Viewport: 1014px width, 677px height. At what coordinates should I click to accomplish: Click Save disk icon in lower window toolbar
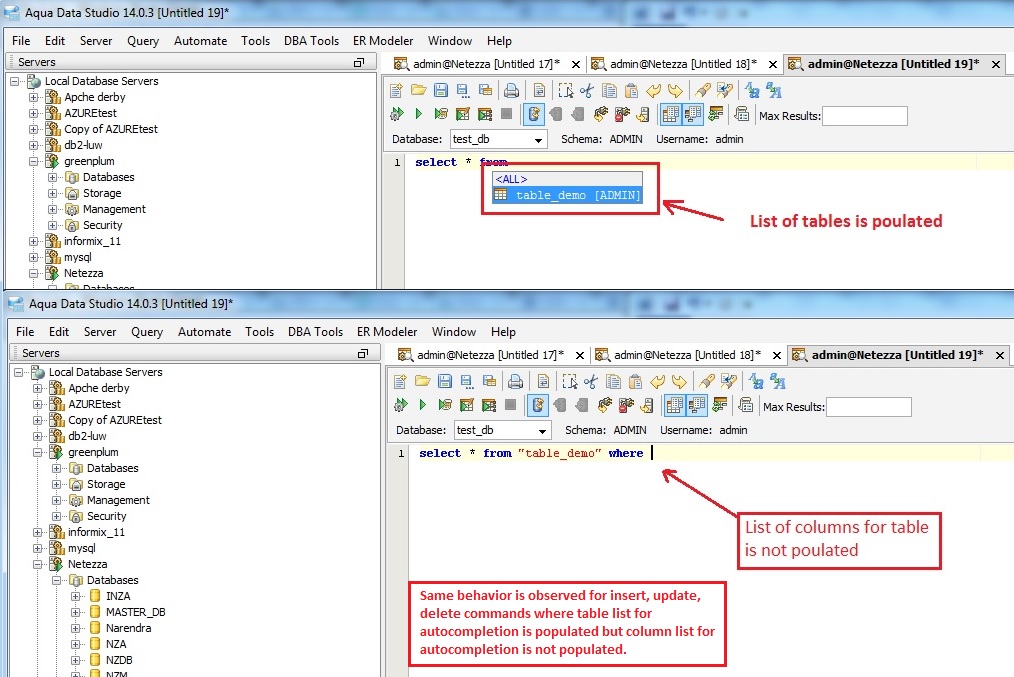pos(445,381)
